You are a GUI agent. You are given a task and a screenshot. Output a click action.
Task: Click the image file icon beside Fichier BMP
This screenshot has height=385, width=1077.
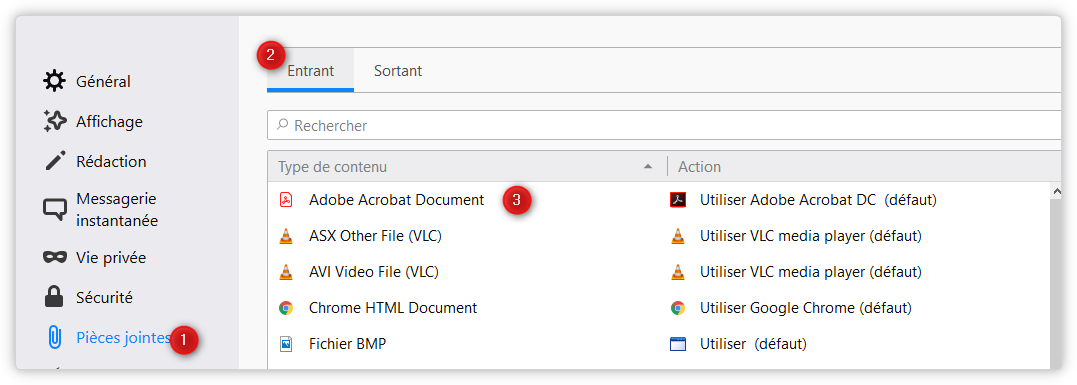(286, 343)
